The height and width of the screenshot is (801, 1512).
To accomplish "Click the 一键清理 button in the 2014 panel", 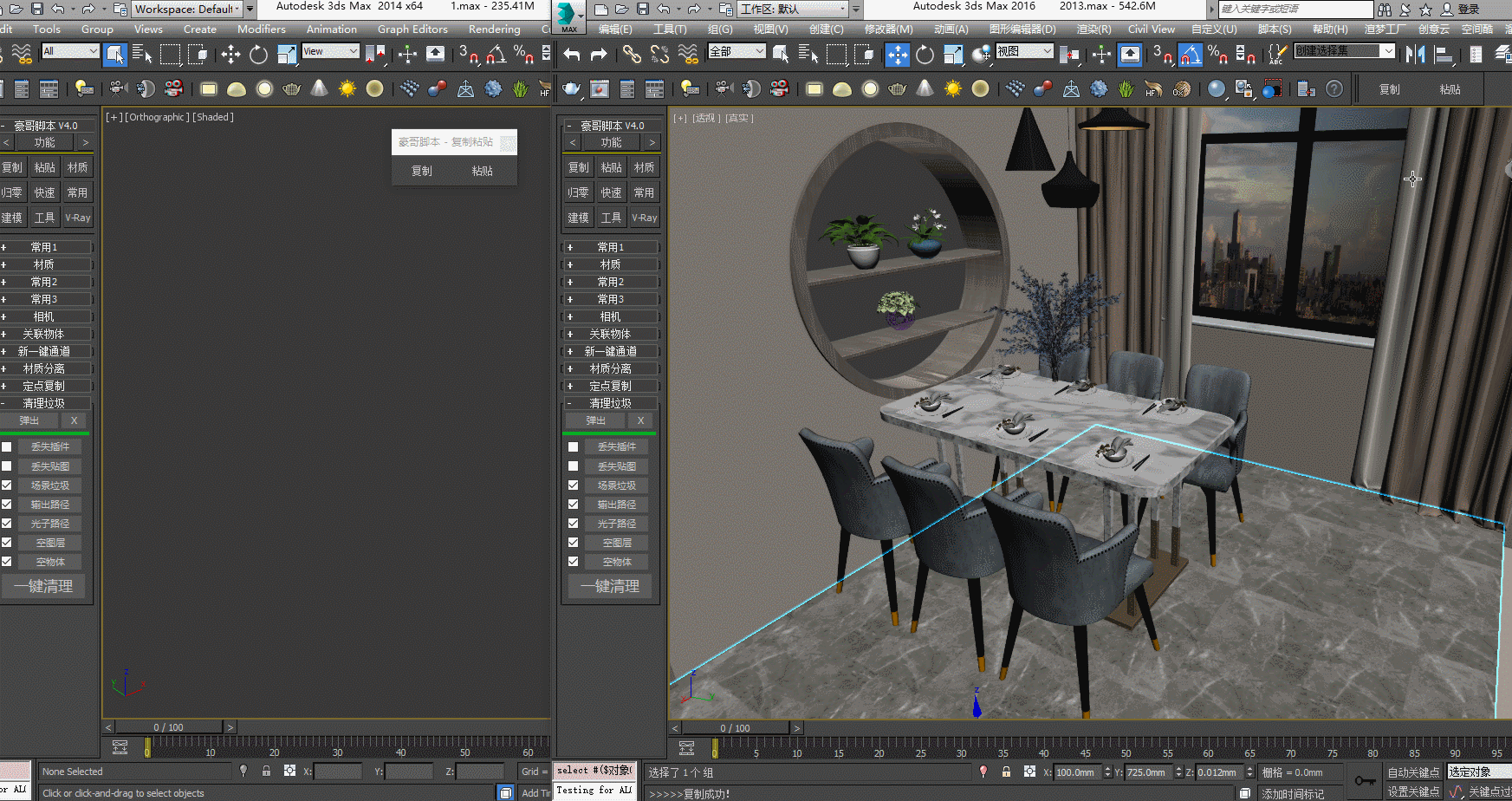I will 43,587.
